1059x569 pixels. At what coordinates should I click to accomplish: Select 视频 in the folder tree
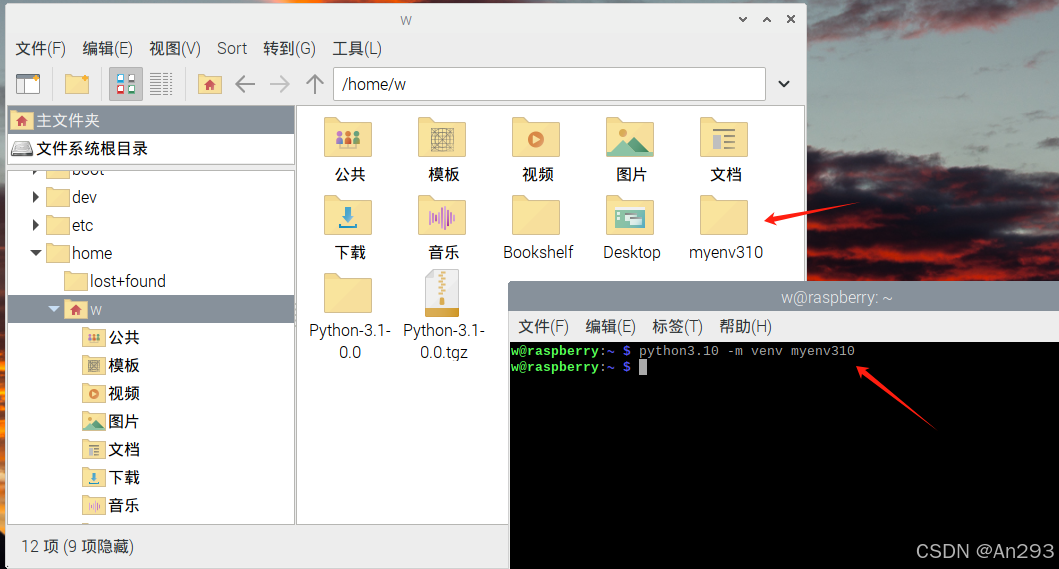coord(111,393)
